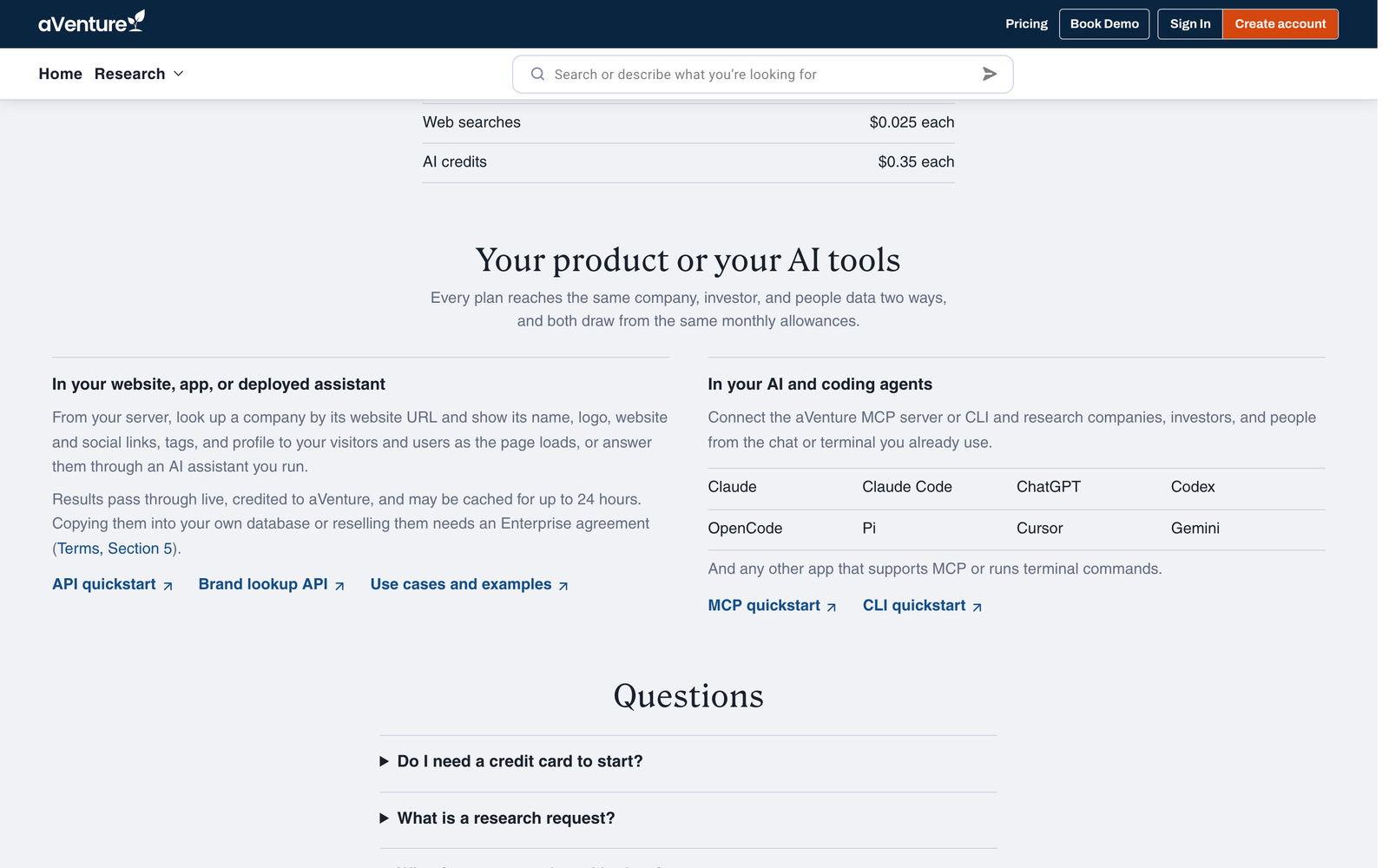The width and height of the screenshot is (1389, 868).
Task: Click the 'AI credits' row label
Action: [x=455, y=161]
